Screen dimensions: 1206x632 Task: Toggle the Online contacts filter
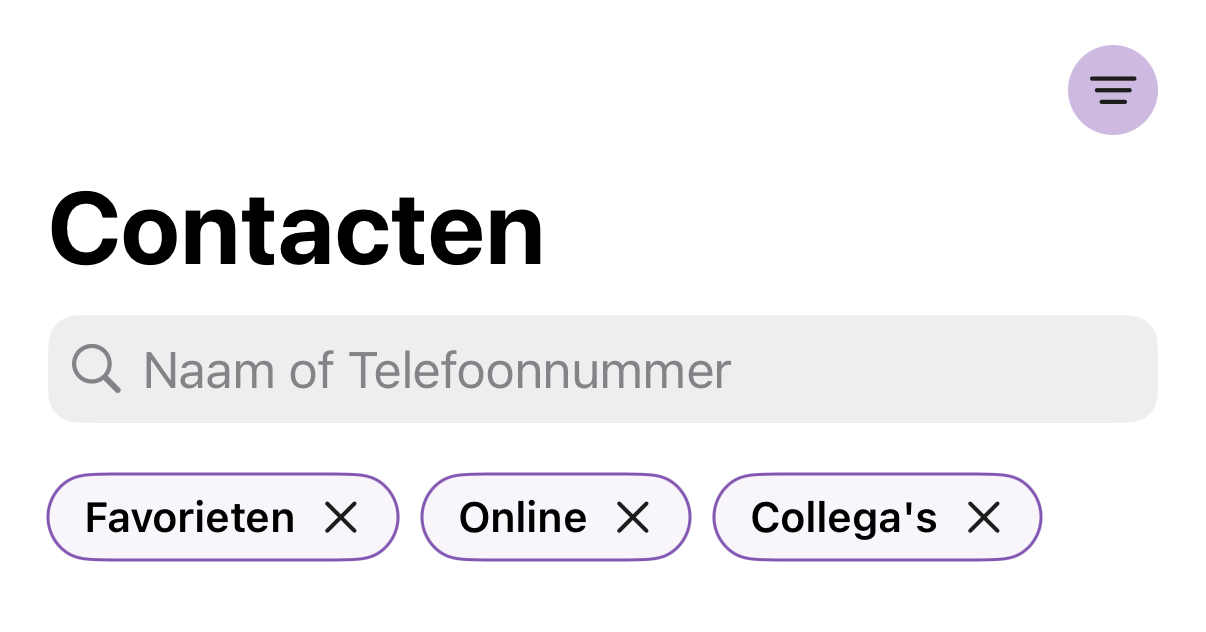(x=523, y=518)
